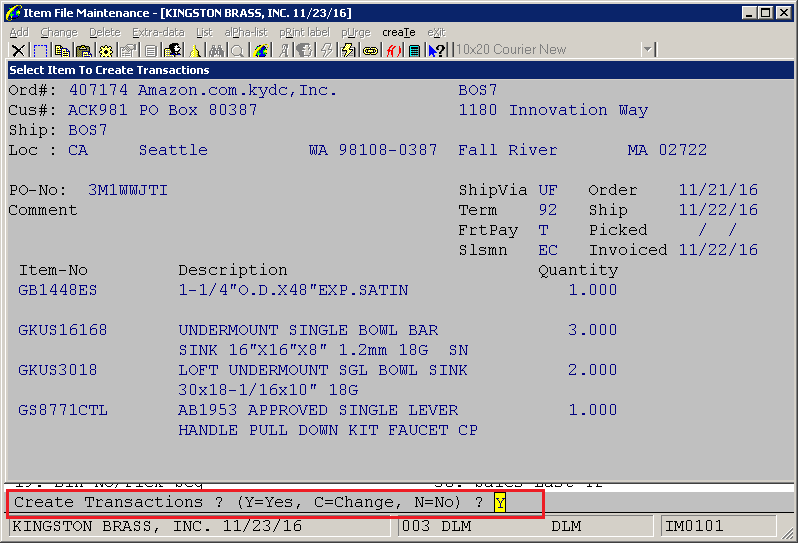Click the globe browser toolbar icon

pyautogui.click(x=261, y=50)
